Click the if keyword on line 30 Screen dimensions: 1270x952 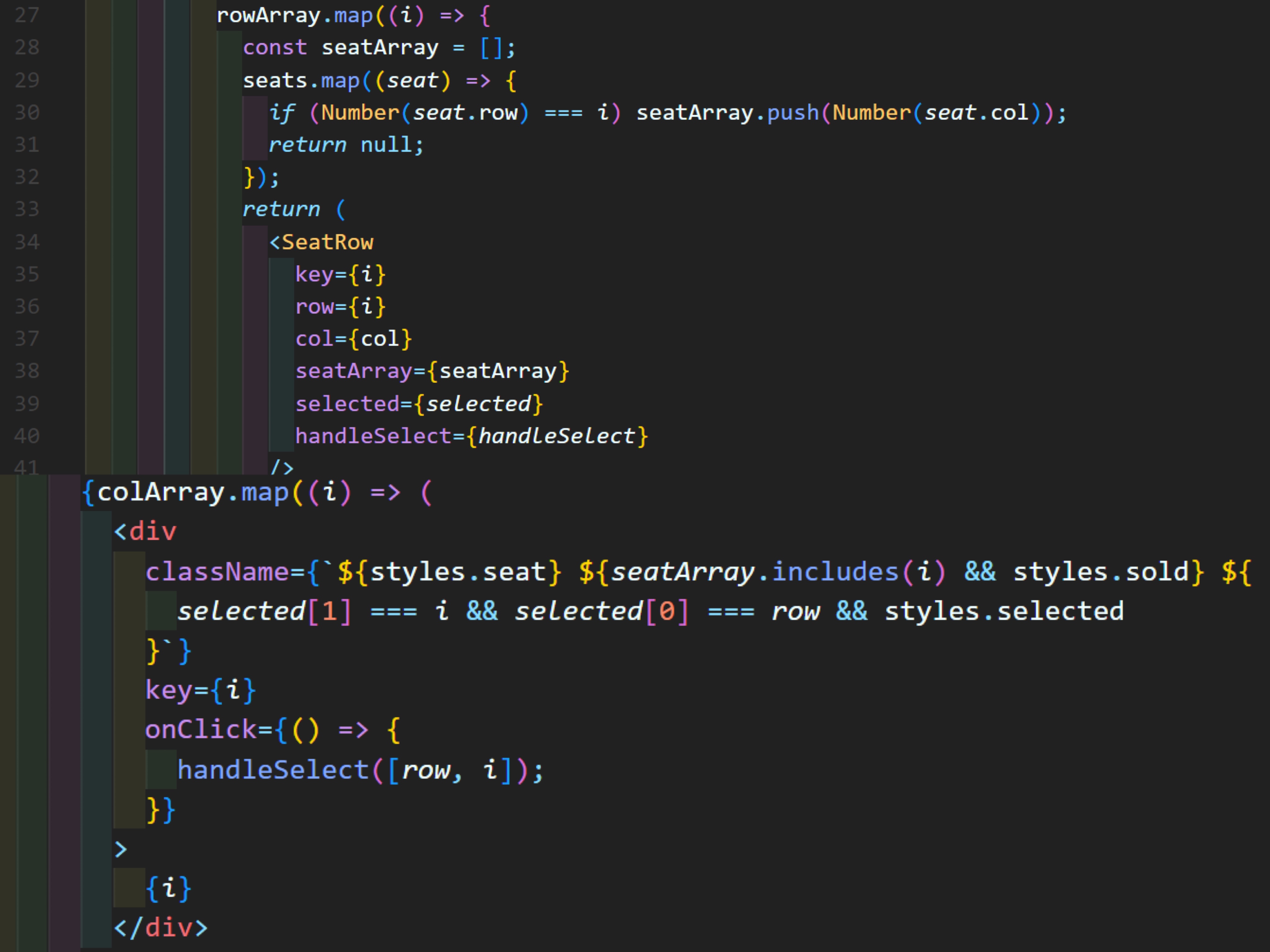[281, 112]
